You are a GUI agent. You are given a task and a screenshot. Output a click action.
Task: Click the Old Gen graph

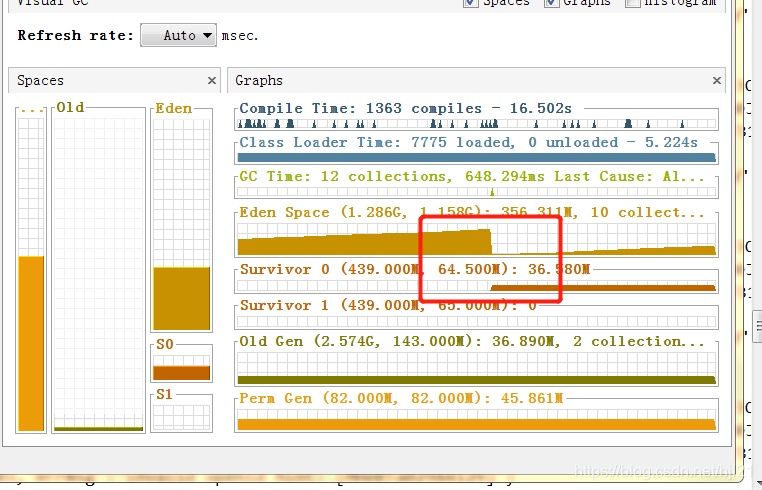(476, 368)
